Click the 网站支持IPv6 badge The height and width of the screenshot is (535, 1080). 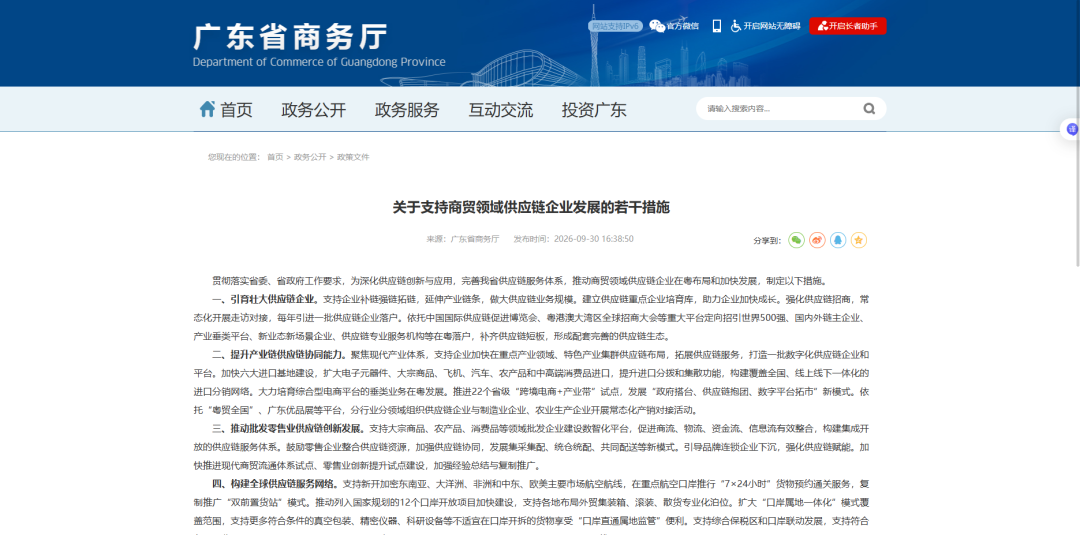615,26
